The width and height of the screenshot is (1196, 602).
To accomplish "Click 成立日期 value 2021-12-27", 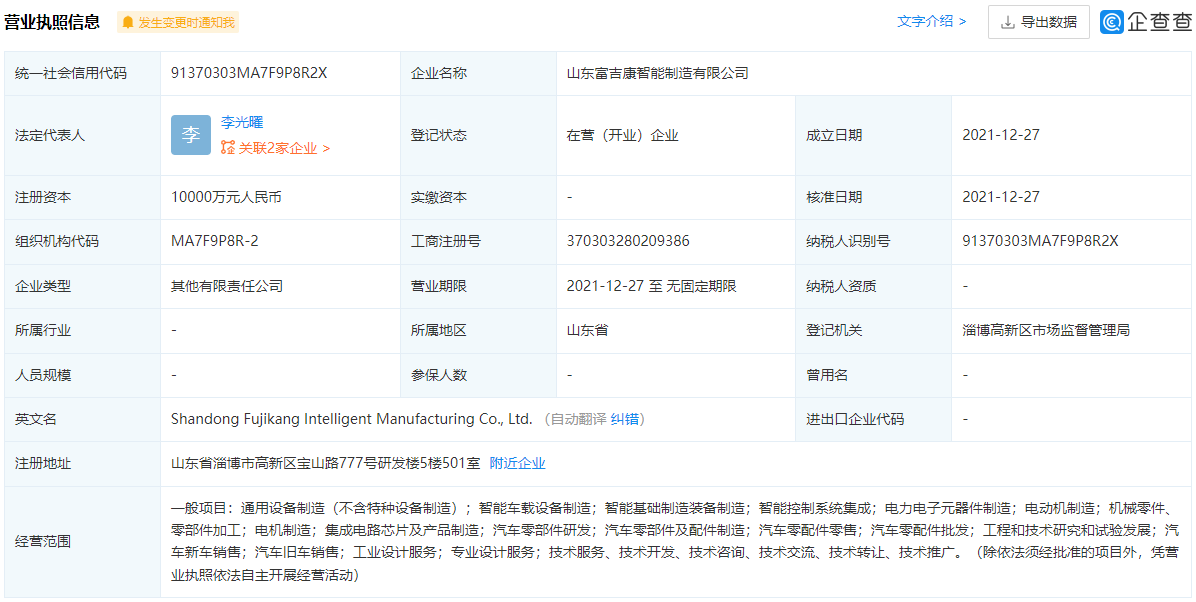I will tap(1001, 136).
